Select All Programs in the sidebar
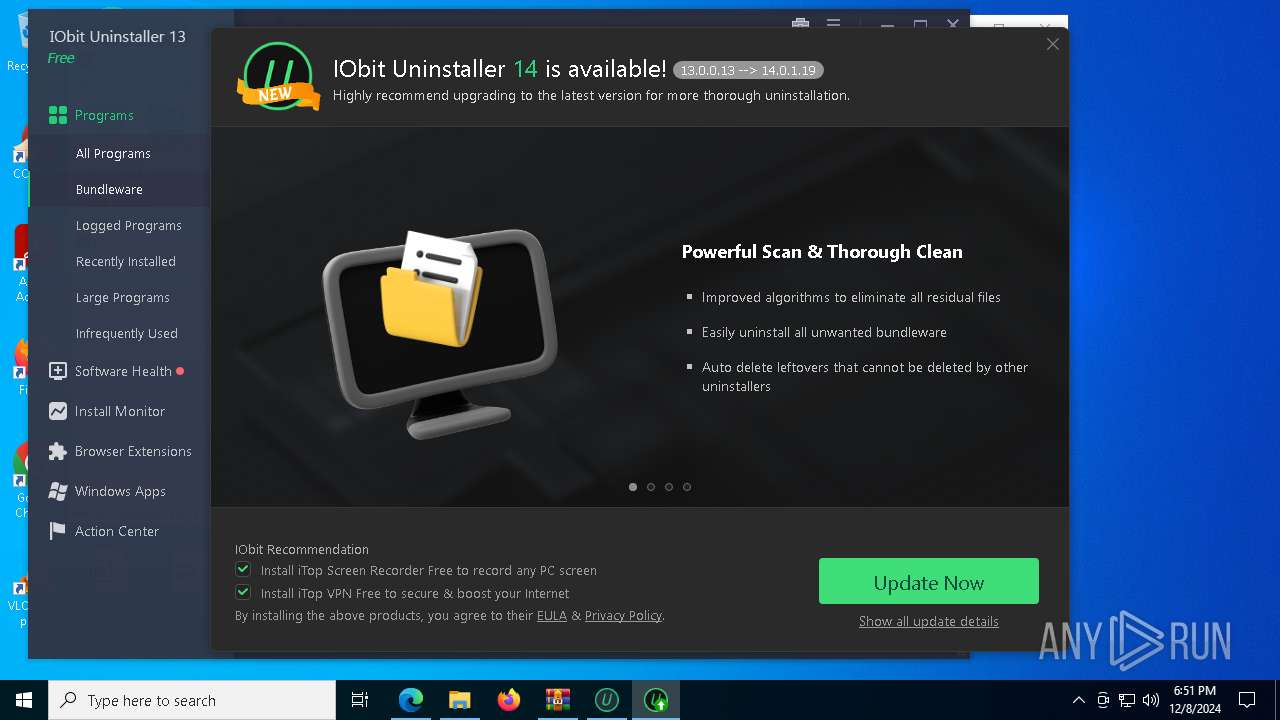This screenshot has height=720, width=1280. pos(113,153)
